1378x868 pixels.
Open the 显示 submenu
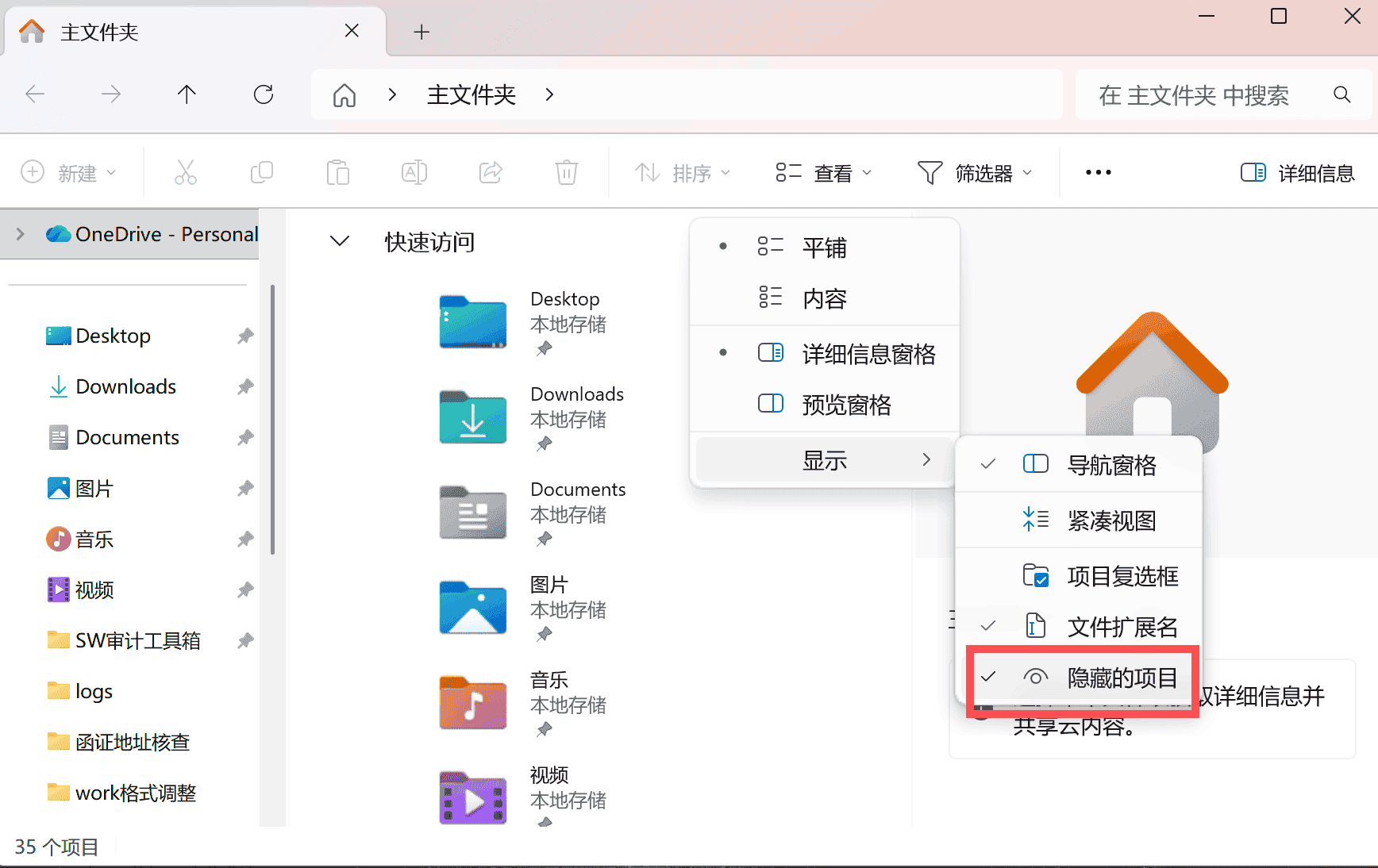click(825, 460)
